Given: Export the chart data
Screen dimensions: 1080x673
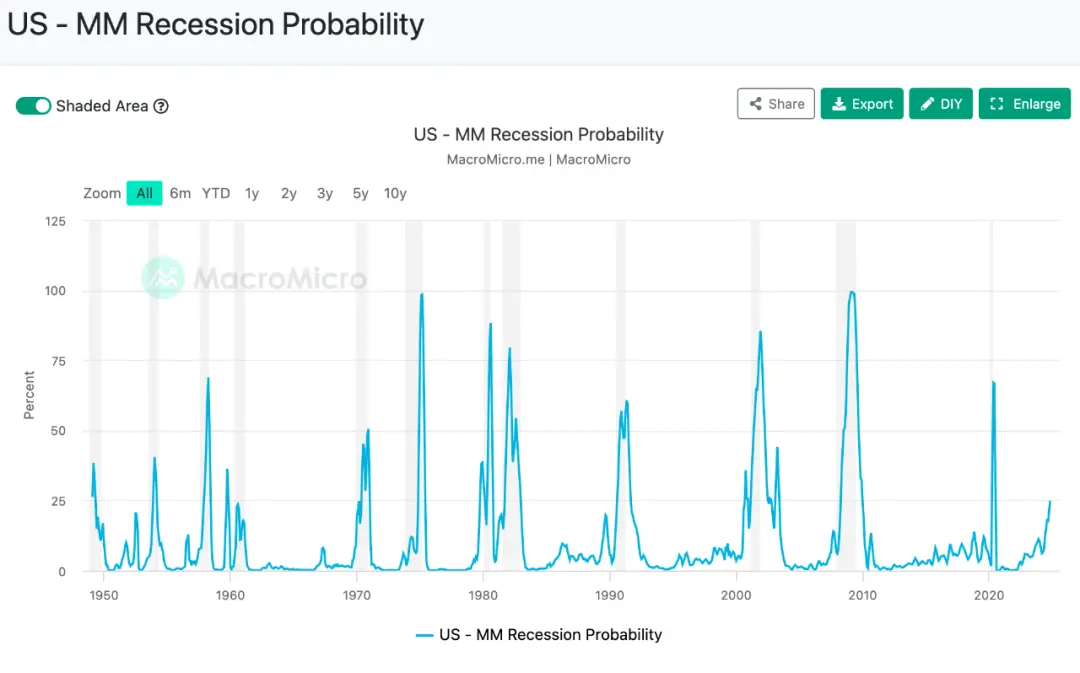Looking at the screenshot, I should click(x=862, y=103).
